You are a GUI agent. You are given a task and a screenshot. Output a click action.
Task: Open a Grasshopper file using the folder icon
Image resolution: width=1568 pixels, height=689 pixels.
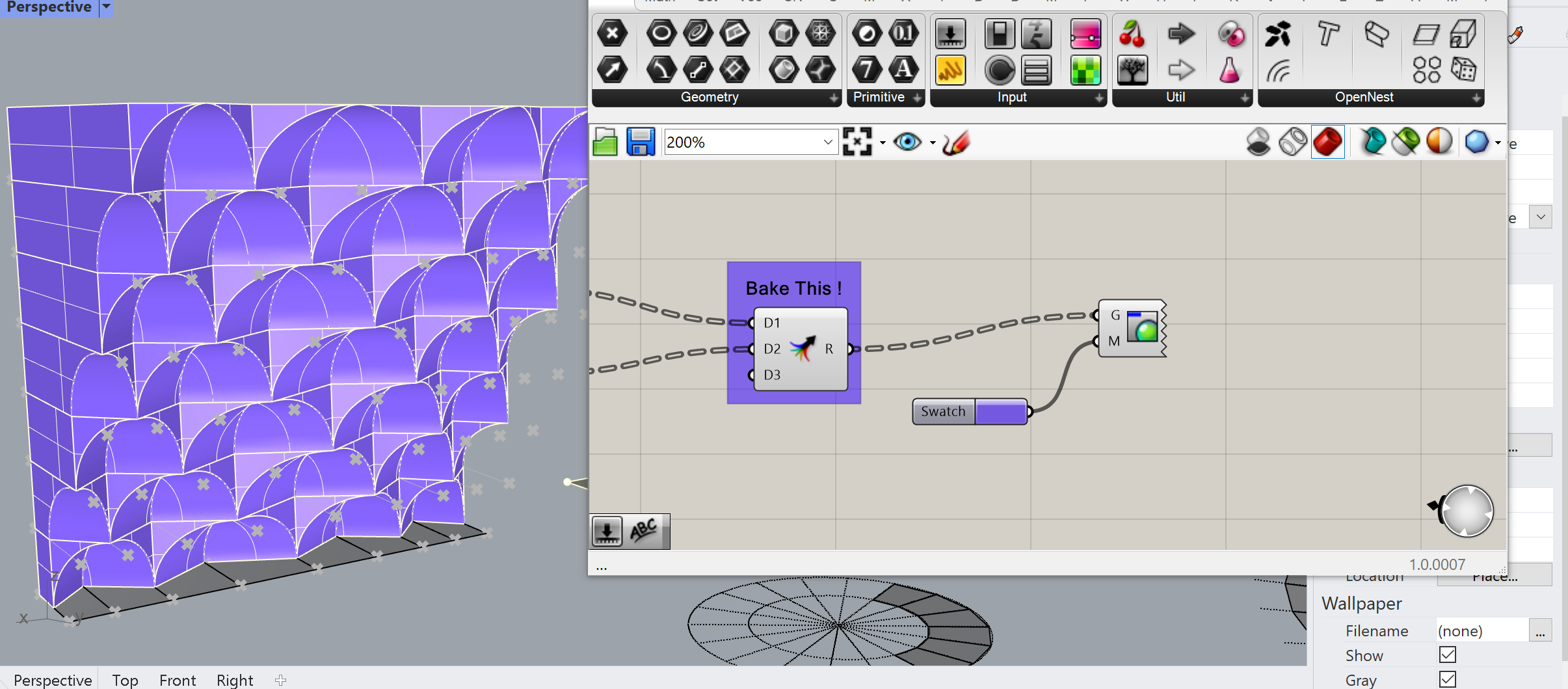[605, 141]
